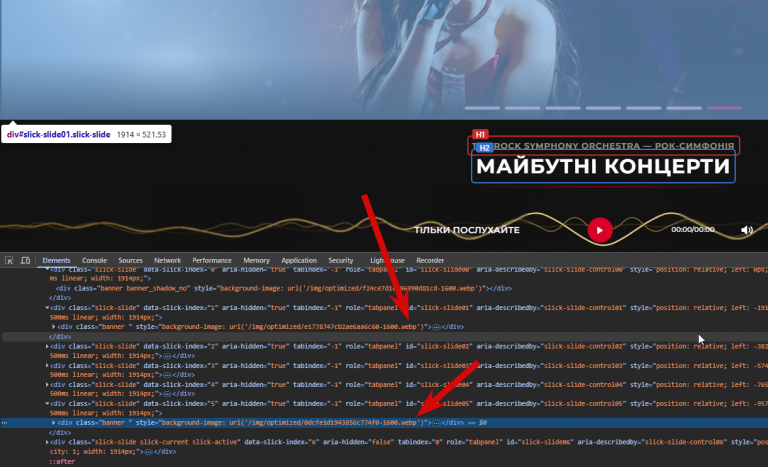Select the ::after pseudo-element row

pos(62,462)
